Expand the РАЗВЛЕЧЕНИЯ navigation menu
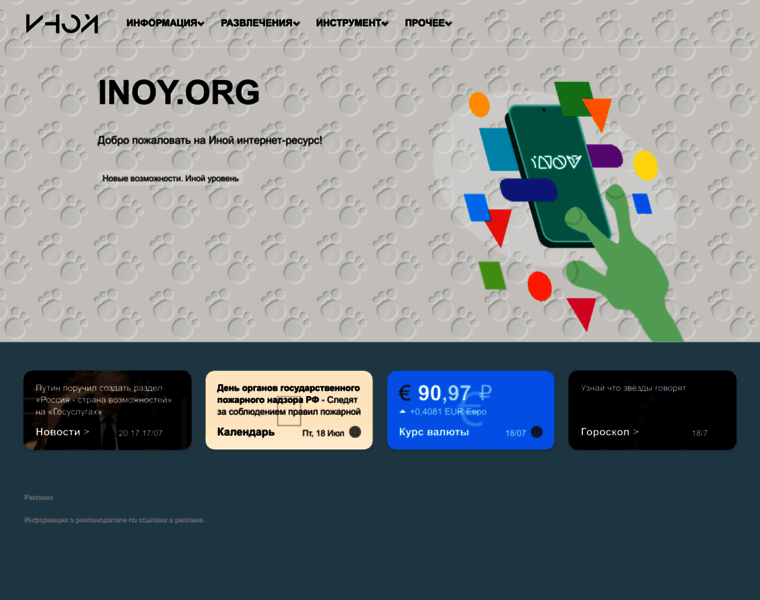The width and height of the screenshot is (760, 600). pos(260,23)
